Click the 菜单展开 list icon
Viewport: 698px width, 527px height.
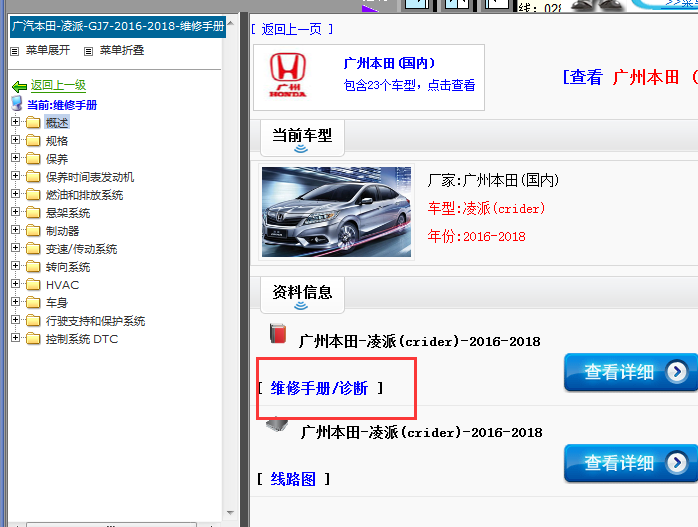(15, 51)
